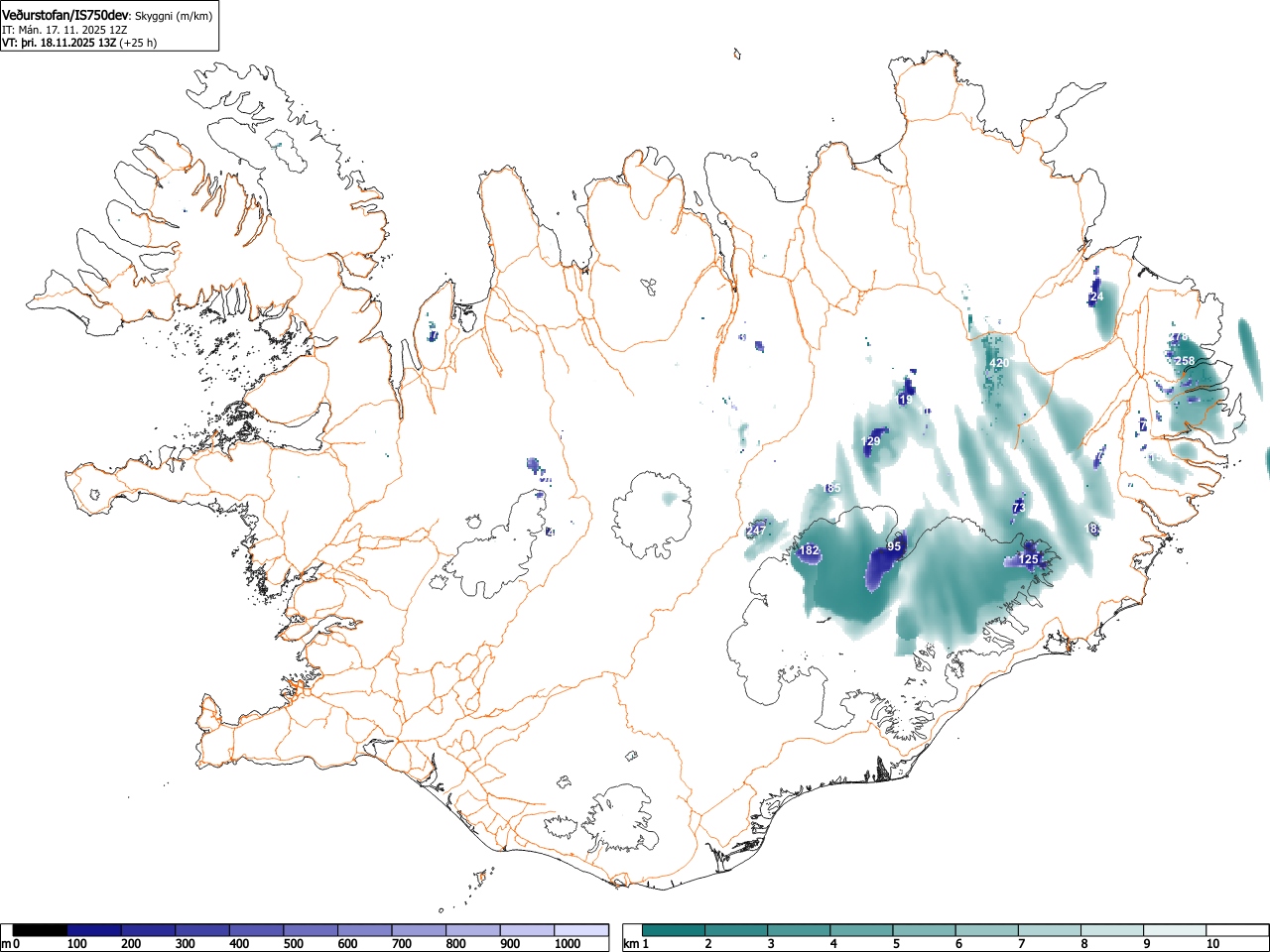Click the '258' visibility value on the map
1270x952 pixels.
point(1185,361)
